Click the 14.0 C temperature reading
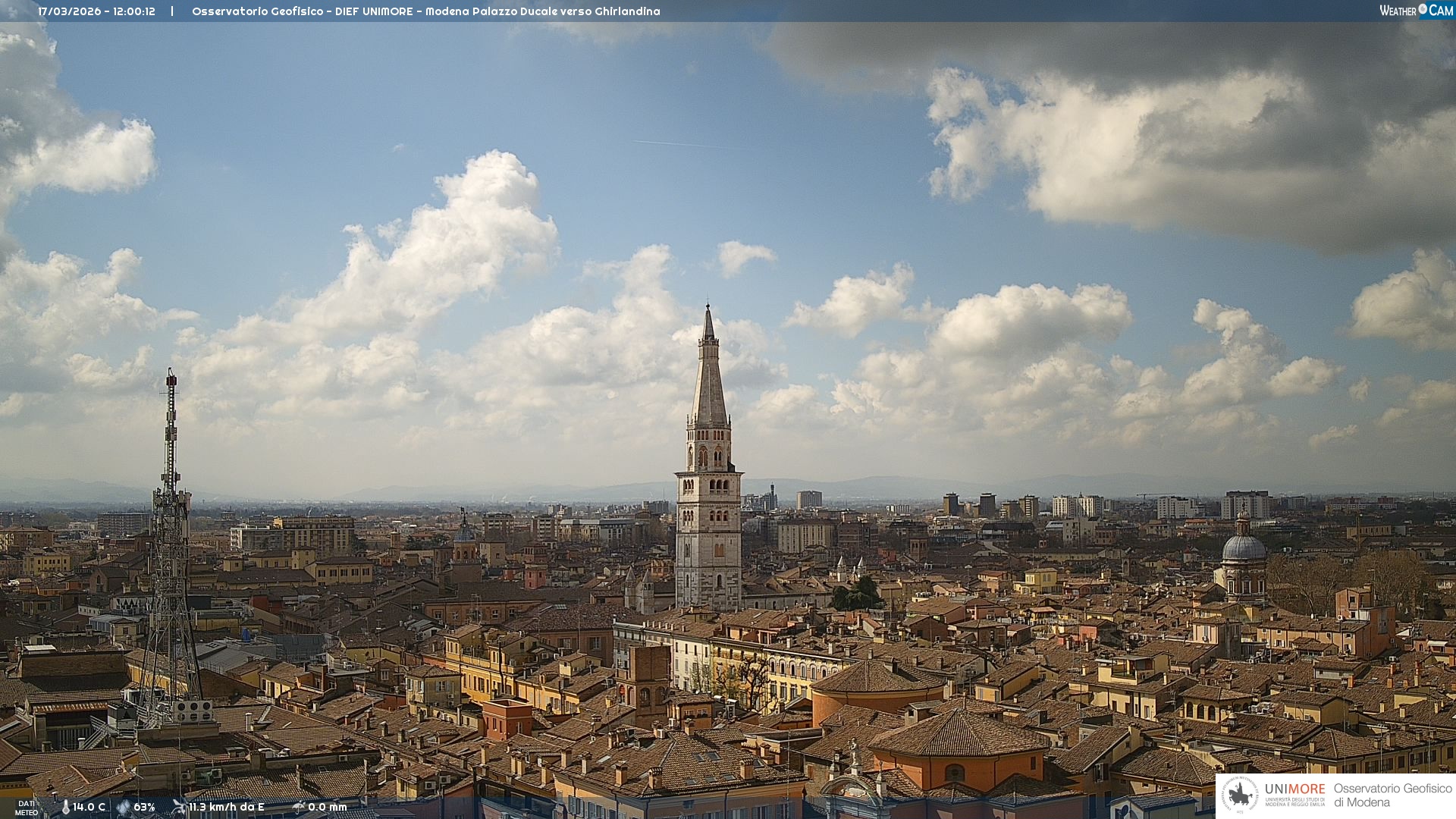Screen dimensions: 1456x819 coord(89,807)
